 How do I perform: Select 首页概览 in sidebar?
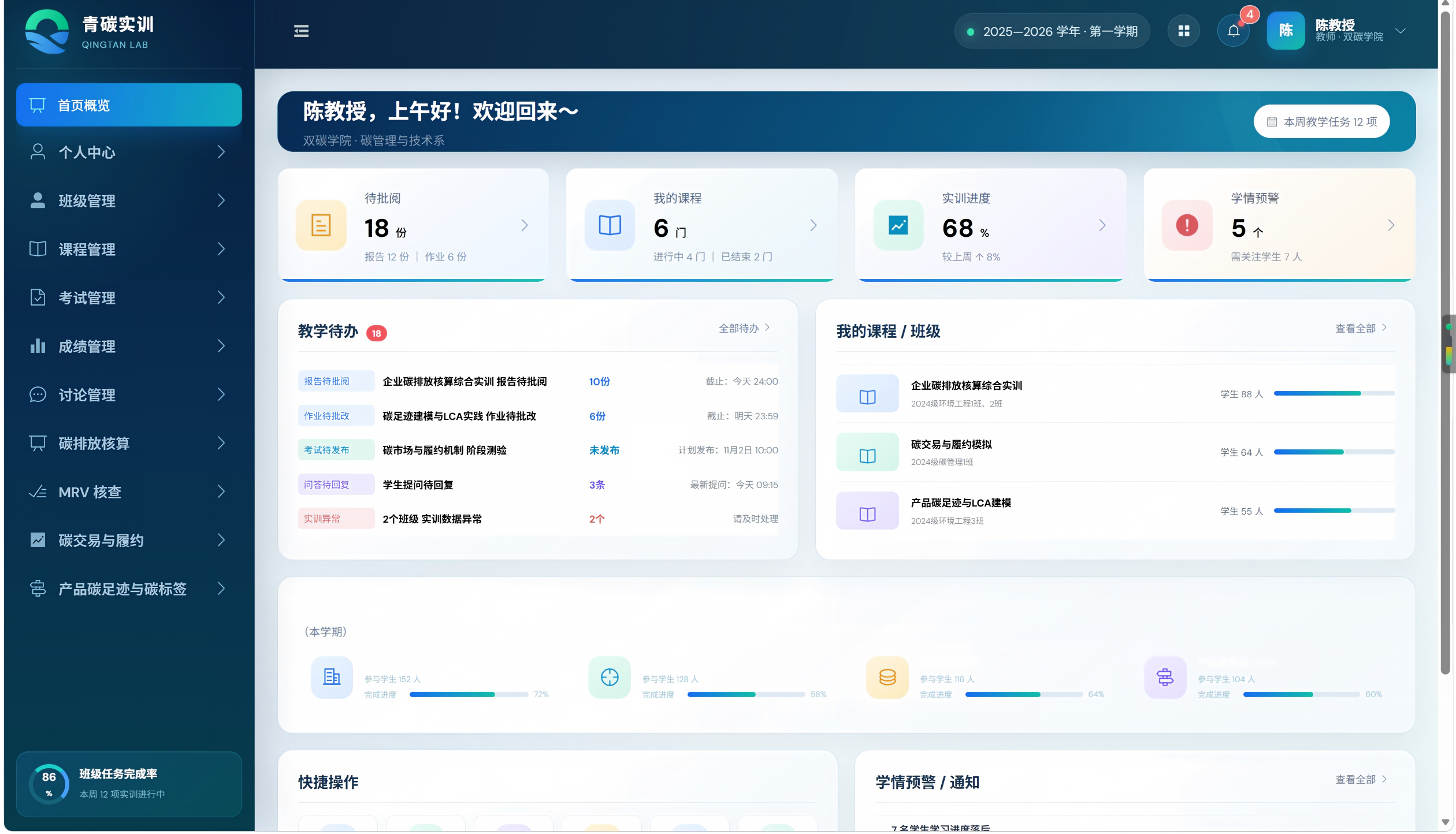click(129, 105)
